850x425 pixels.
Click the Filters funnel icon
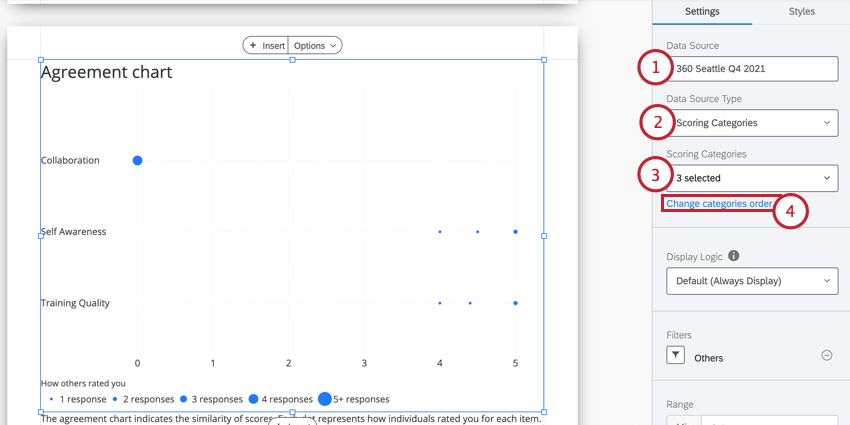point(676,355)
